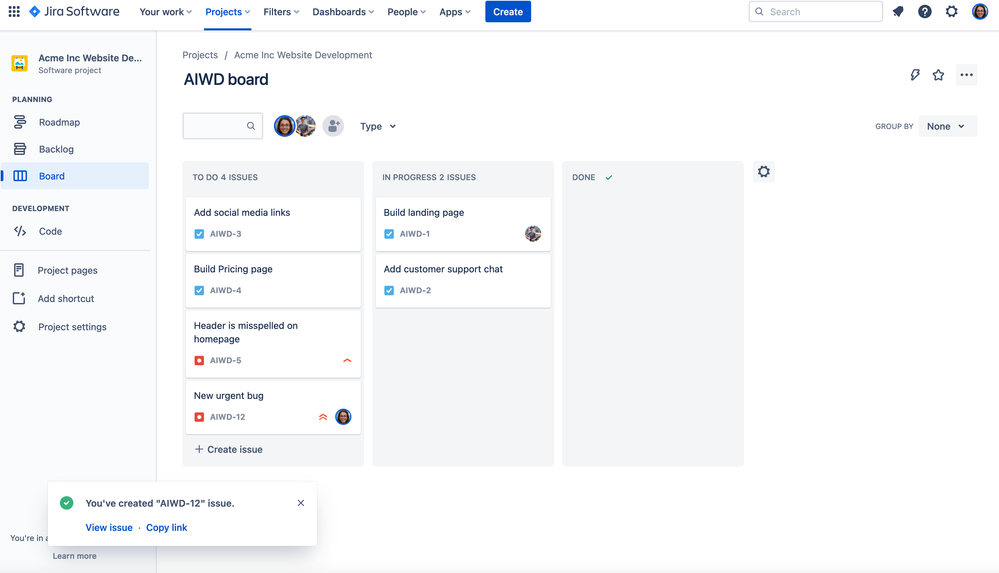Click the task type icon of AIWD-4
Image resolution: width=999 pixels, height=573 pixels.
pos(199,291)
